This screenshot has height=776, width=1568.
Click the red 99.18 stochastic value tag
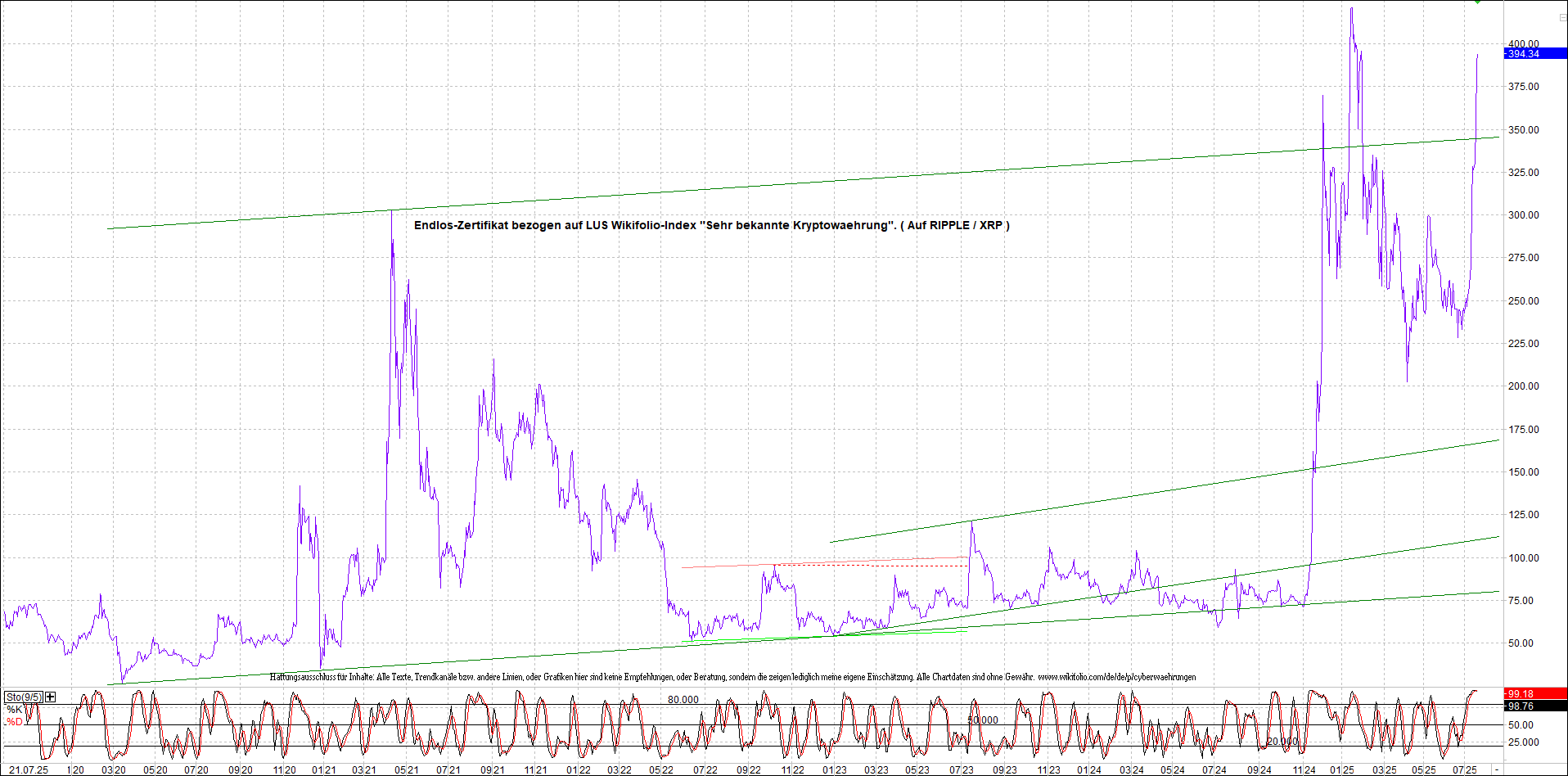tap(1535, 694)
